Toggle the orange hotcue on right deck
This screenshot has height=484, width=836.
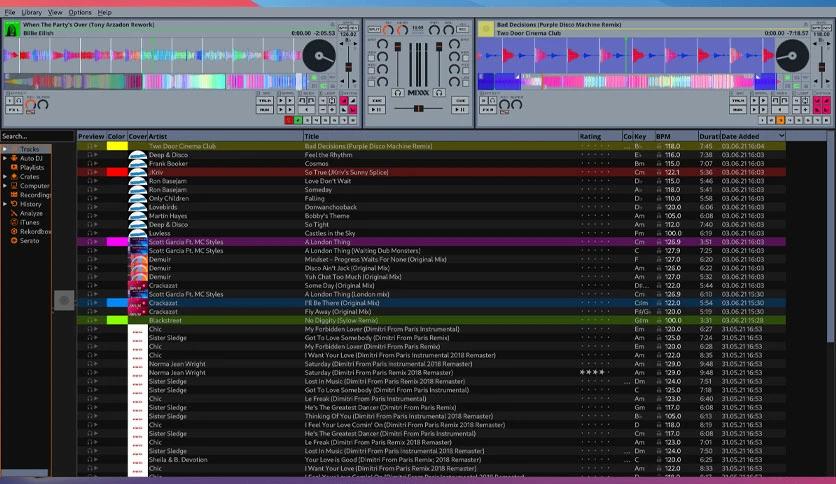(781, 120)
